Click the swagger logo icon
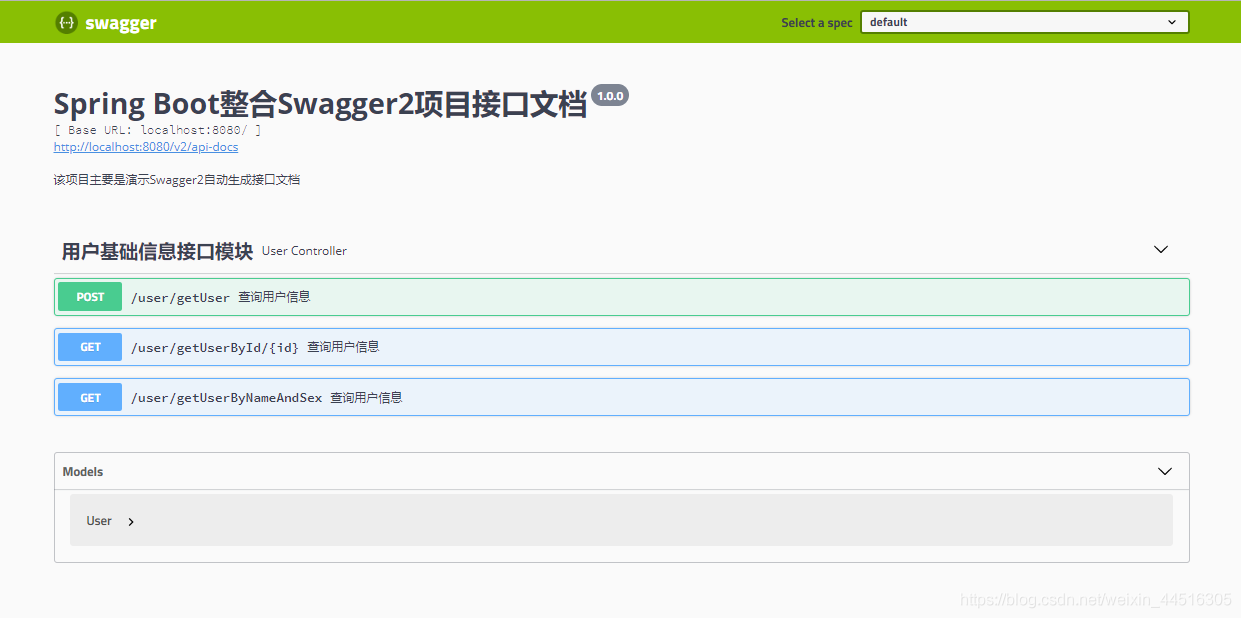This screenshot has height=618, width=1241. (66, 22)
